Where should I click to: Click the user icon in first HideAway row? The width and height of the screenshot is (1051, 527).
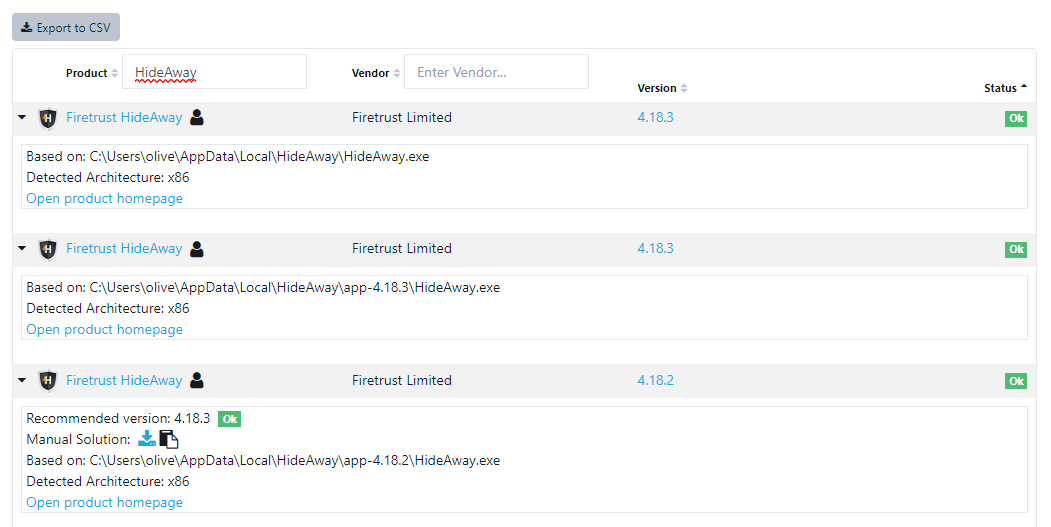[196, 117]
